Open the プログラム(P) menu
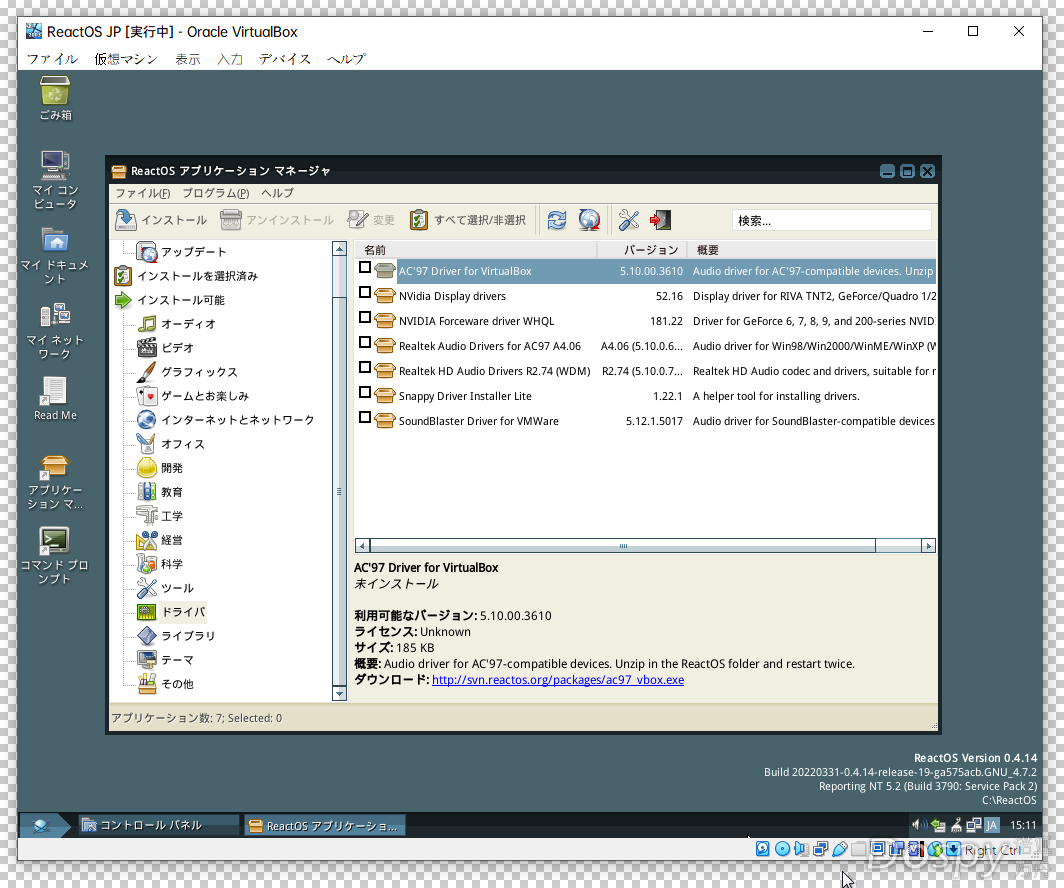Viewport: 1064px width, 888px height. [x=216, y=193]
